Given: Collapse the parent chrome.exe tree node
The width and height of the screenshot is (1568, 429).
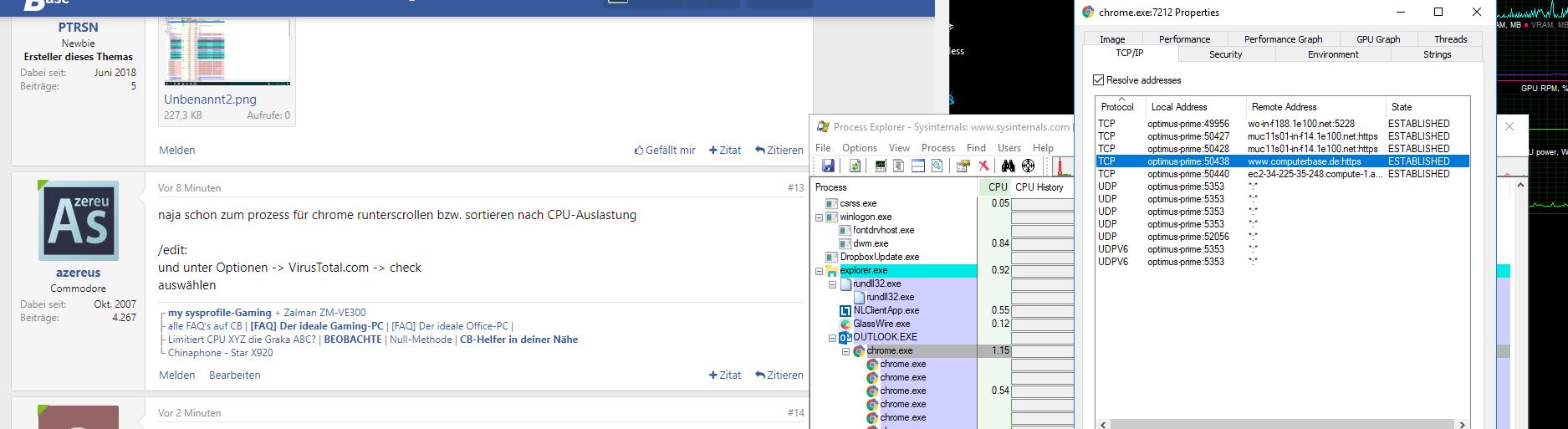Looking at the screenshot, I should tap(846, 351).
